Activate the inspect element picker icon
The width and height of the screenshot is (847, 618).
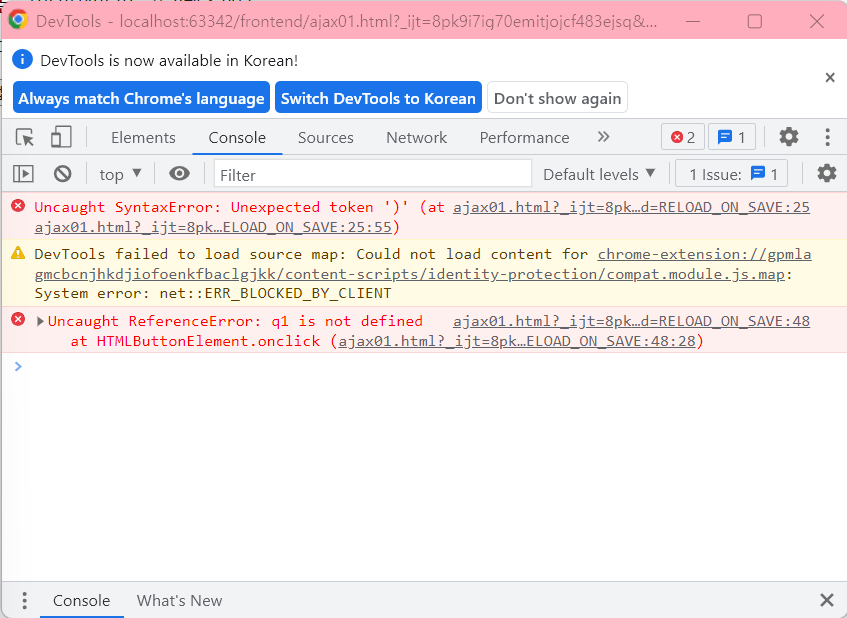point(25,137)
